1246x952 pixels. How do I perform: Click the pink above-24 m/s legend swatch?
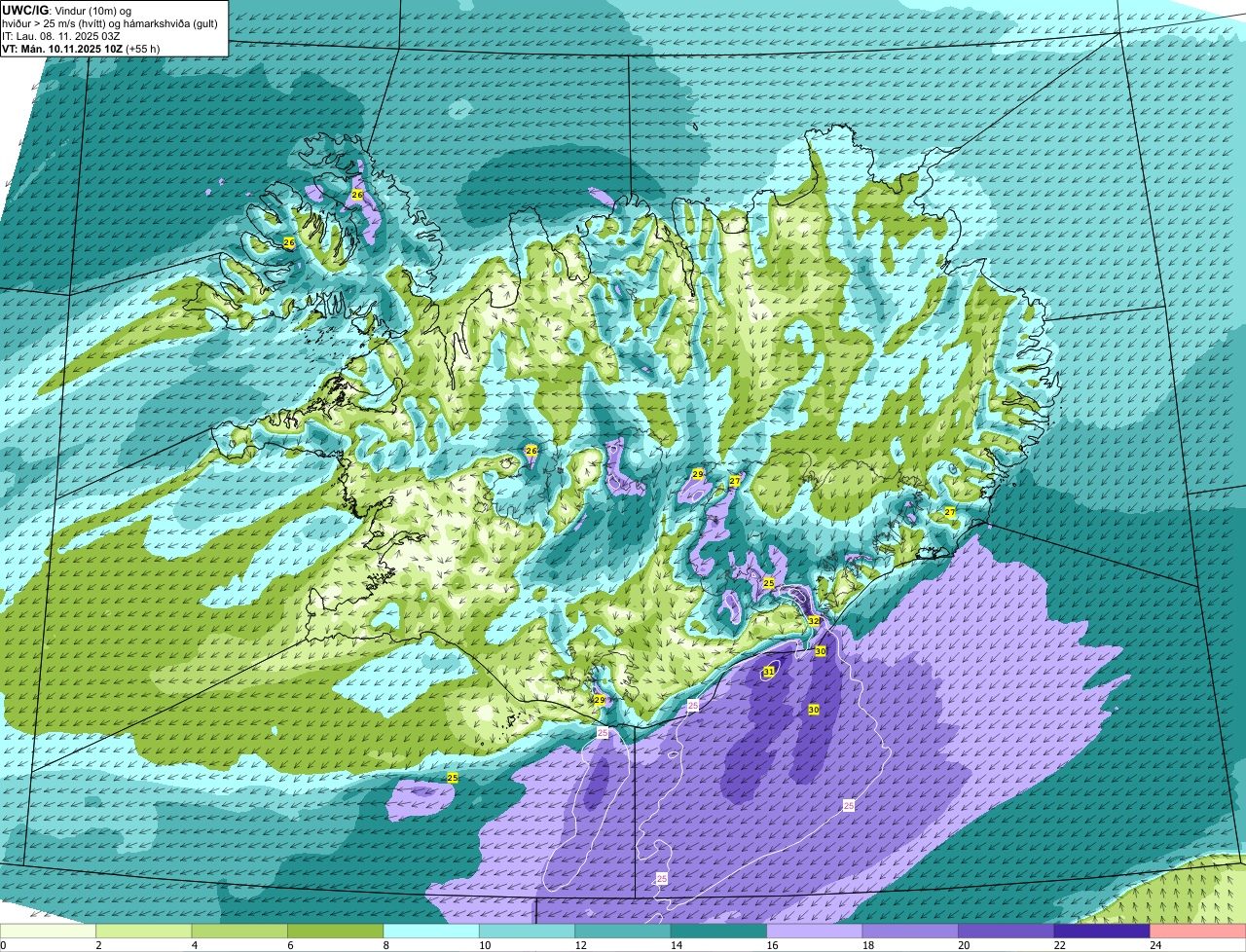click(x=1198, y=931)
